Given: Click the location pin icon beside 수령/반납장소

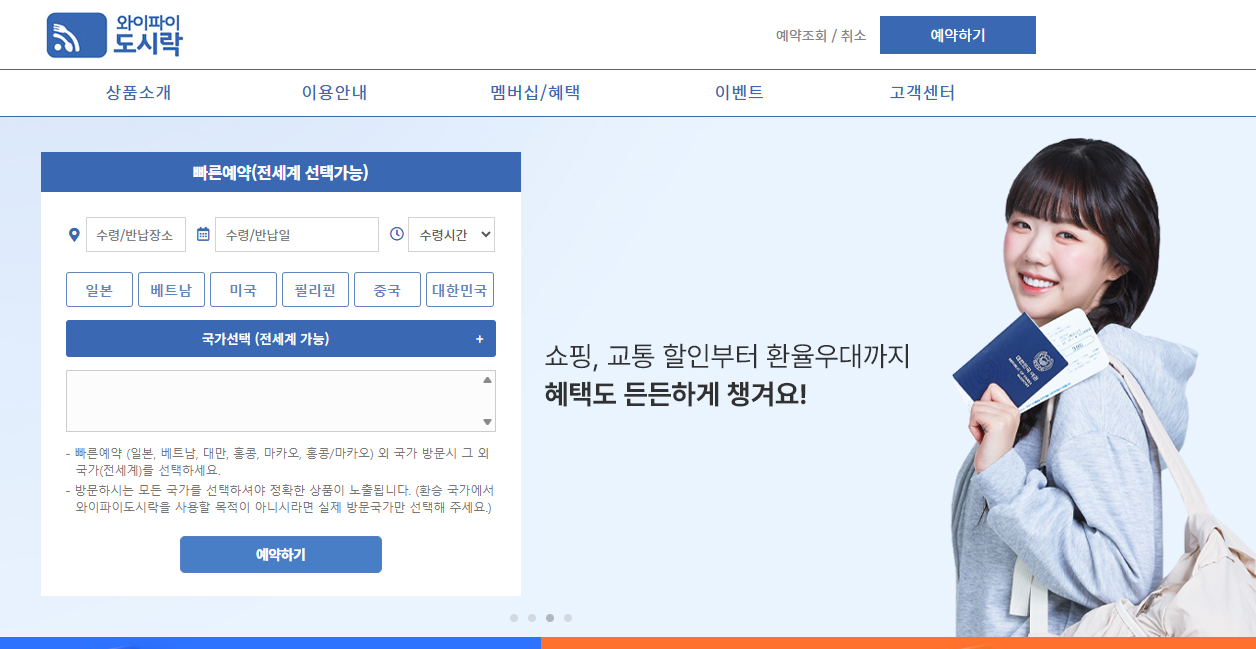Looking at the screenshot, I should (x=73, y=234).
